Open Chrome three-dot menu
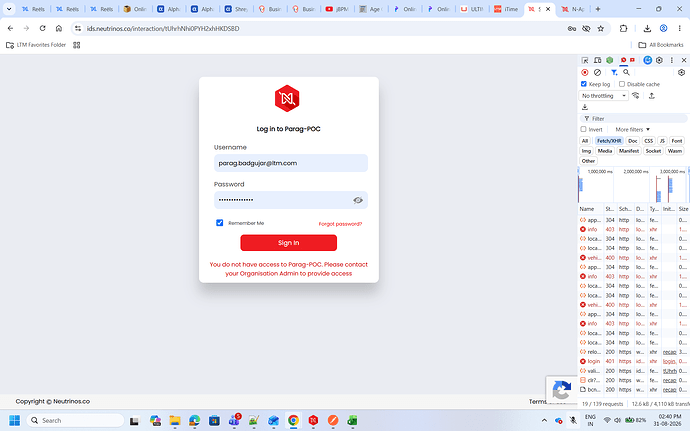This screenshot has width=690, height=431. point(679,29)
